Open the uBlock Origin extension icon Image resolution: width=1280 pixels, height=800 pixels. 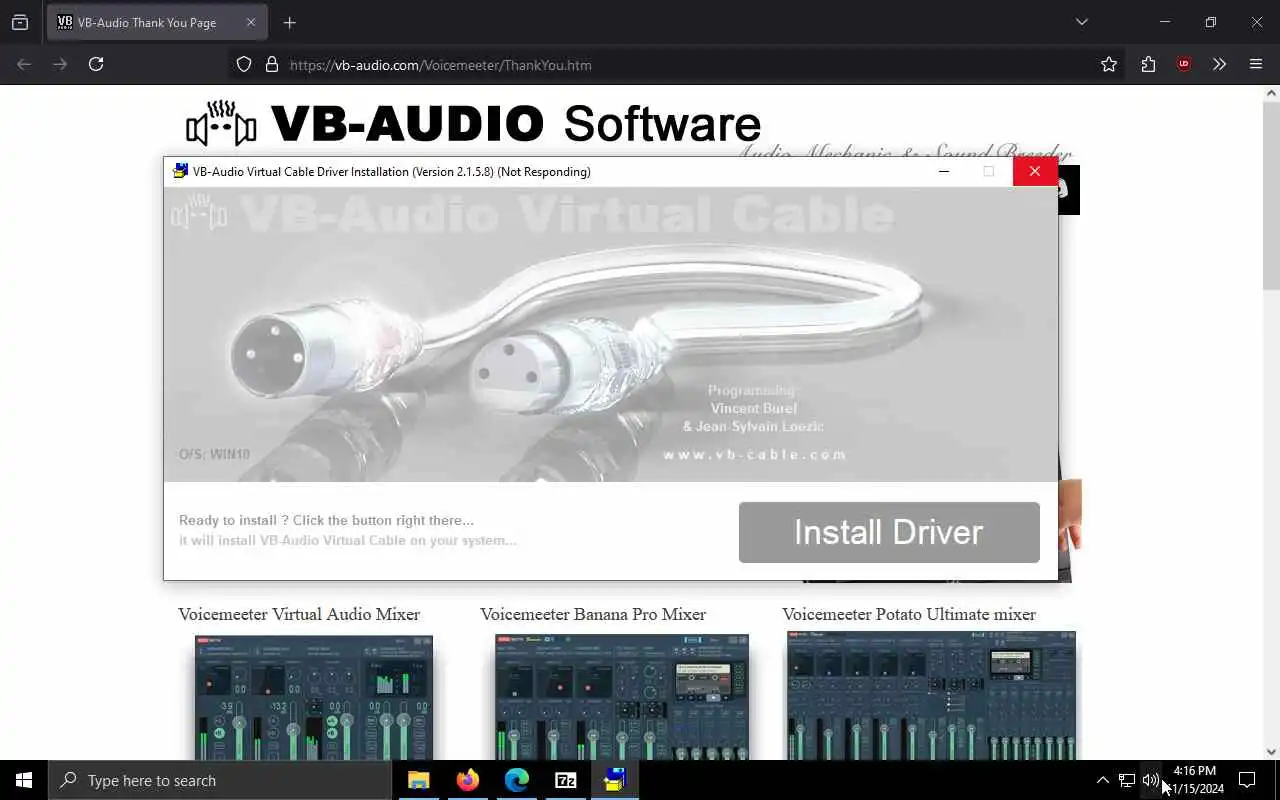1184,64
